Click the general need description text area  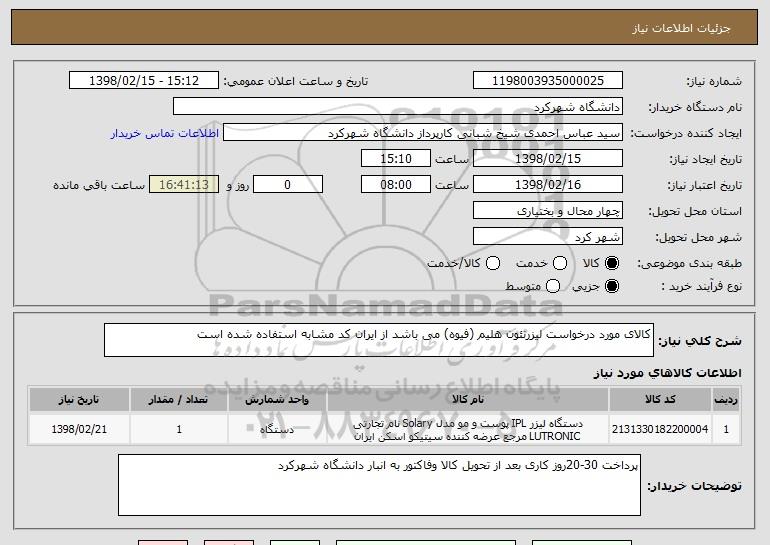(x=379, y=340)
